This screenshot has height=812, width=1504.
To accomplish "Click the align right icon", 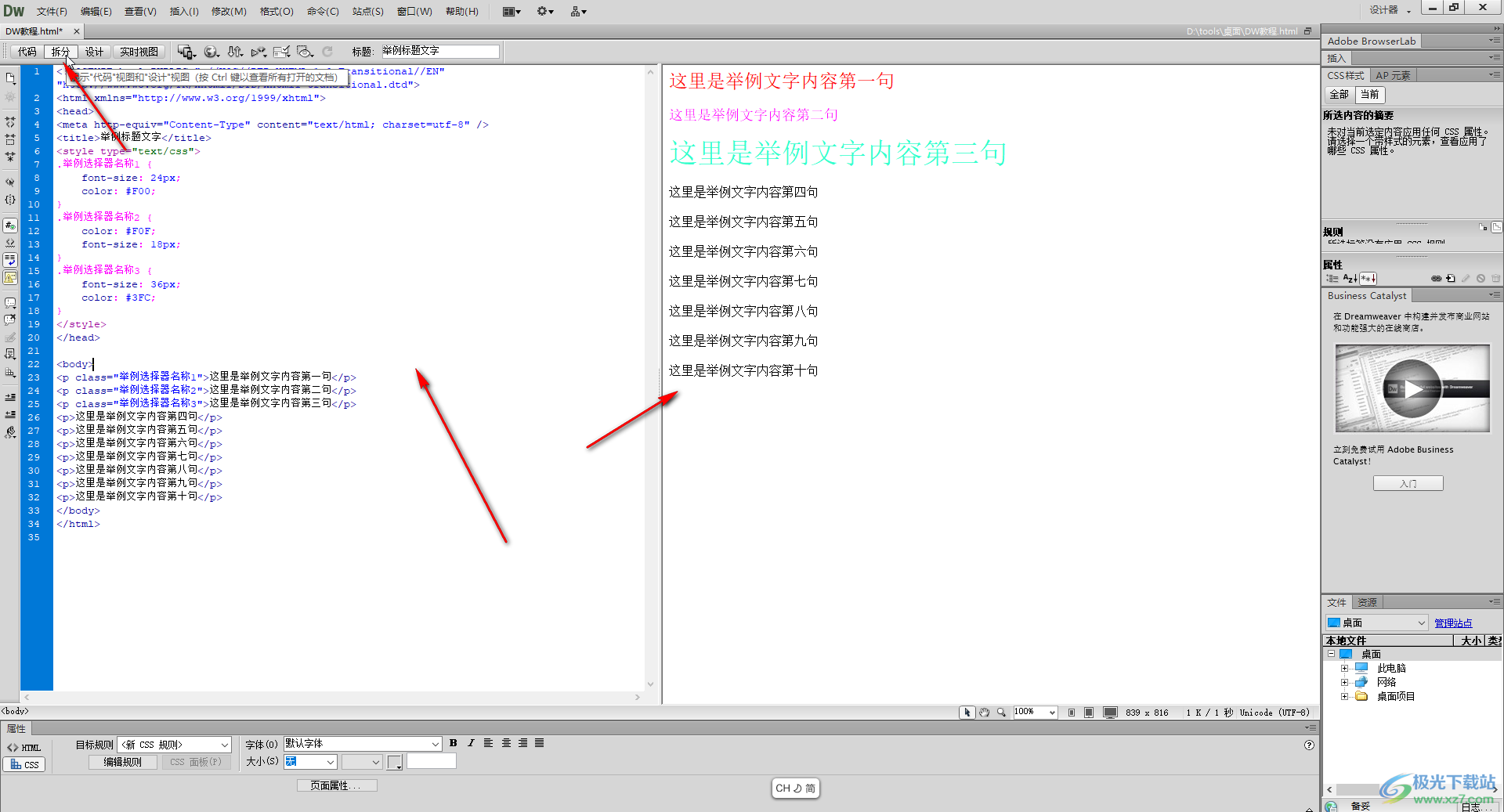I will coord(522,743).
